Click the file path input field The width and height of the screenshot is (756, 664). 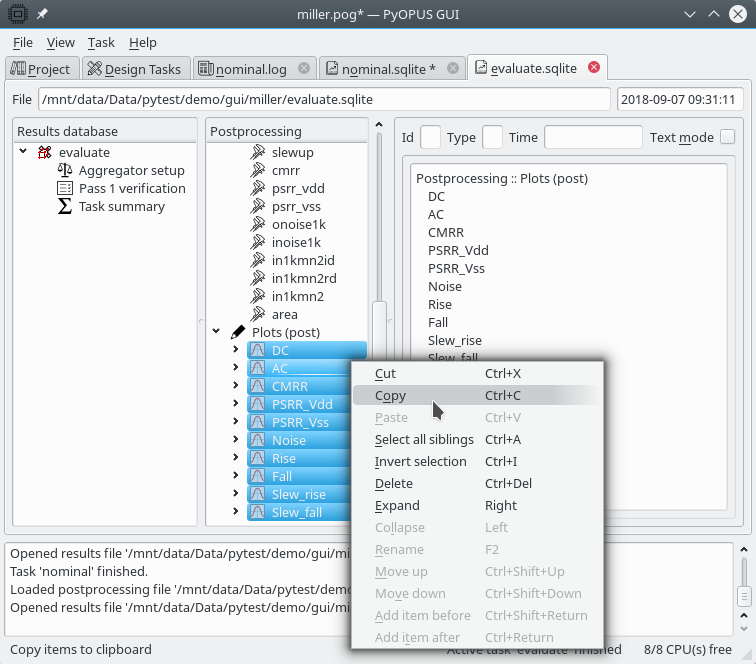click(324, 100)
